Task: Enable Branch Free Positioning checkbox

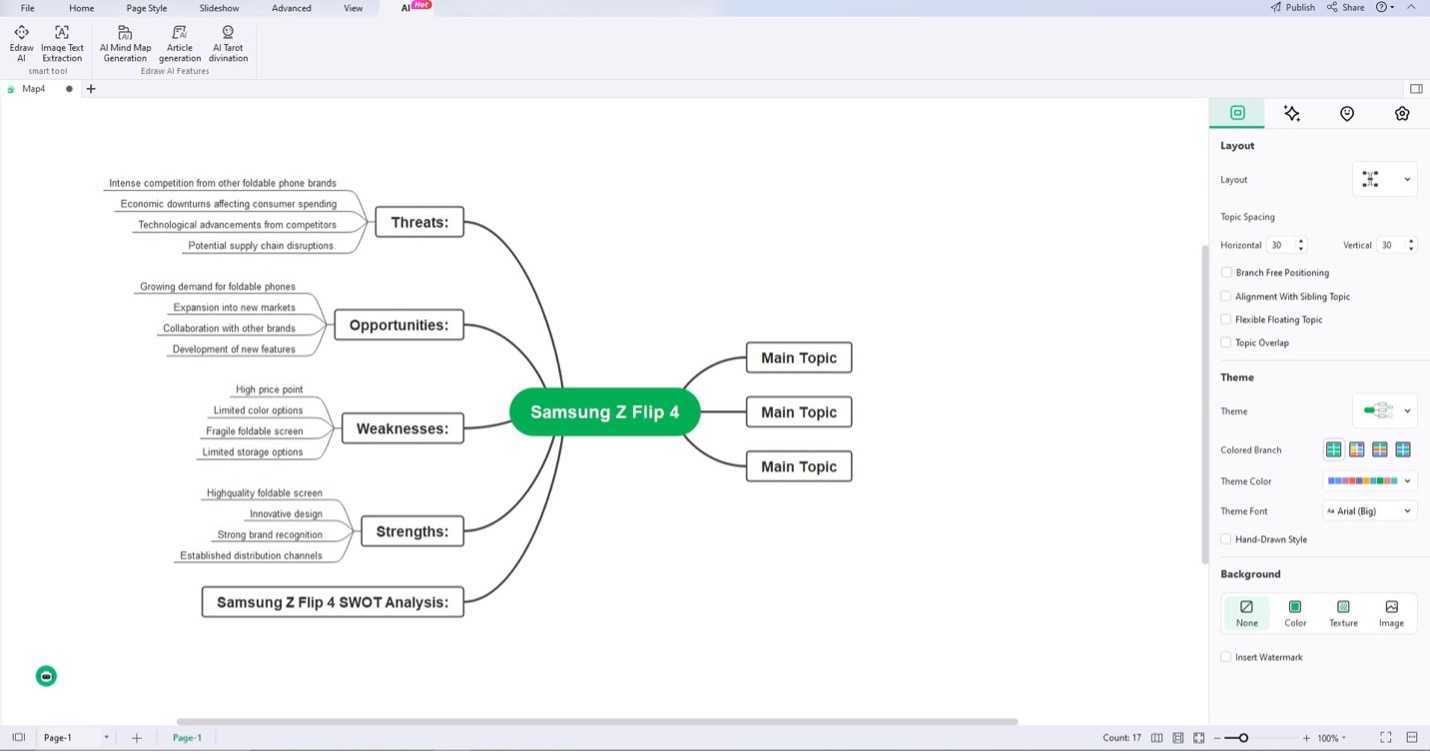Action: (x=1226, y=273)
